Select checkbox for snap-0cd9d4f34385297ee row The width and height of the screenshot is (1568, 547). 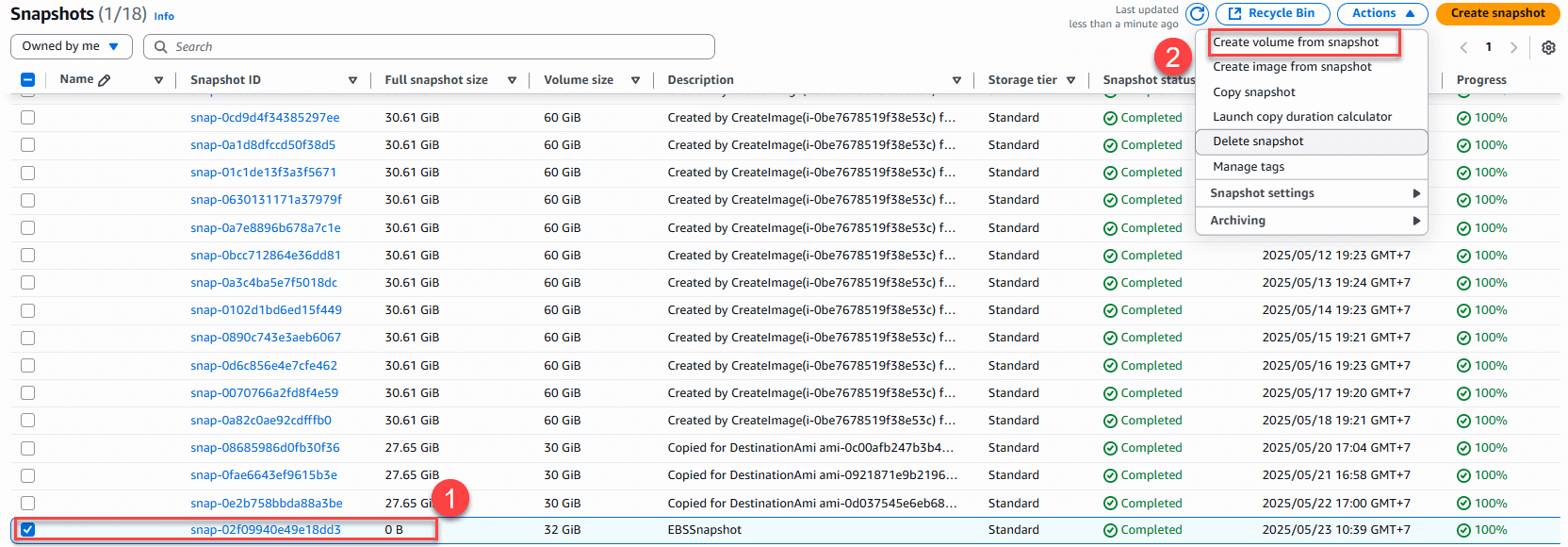28,118
